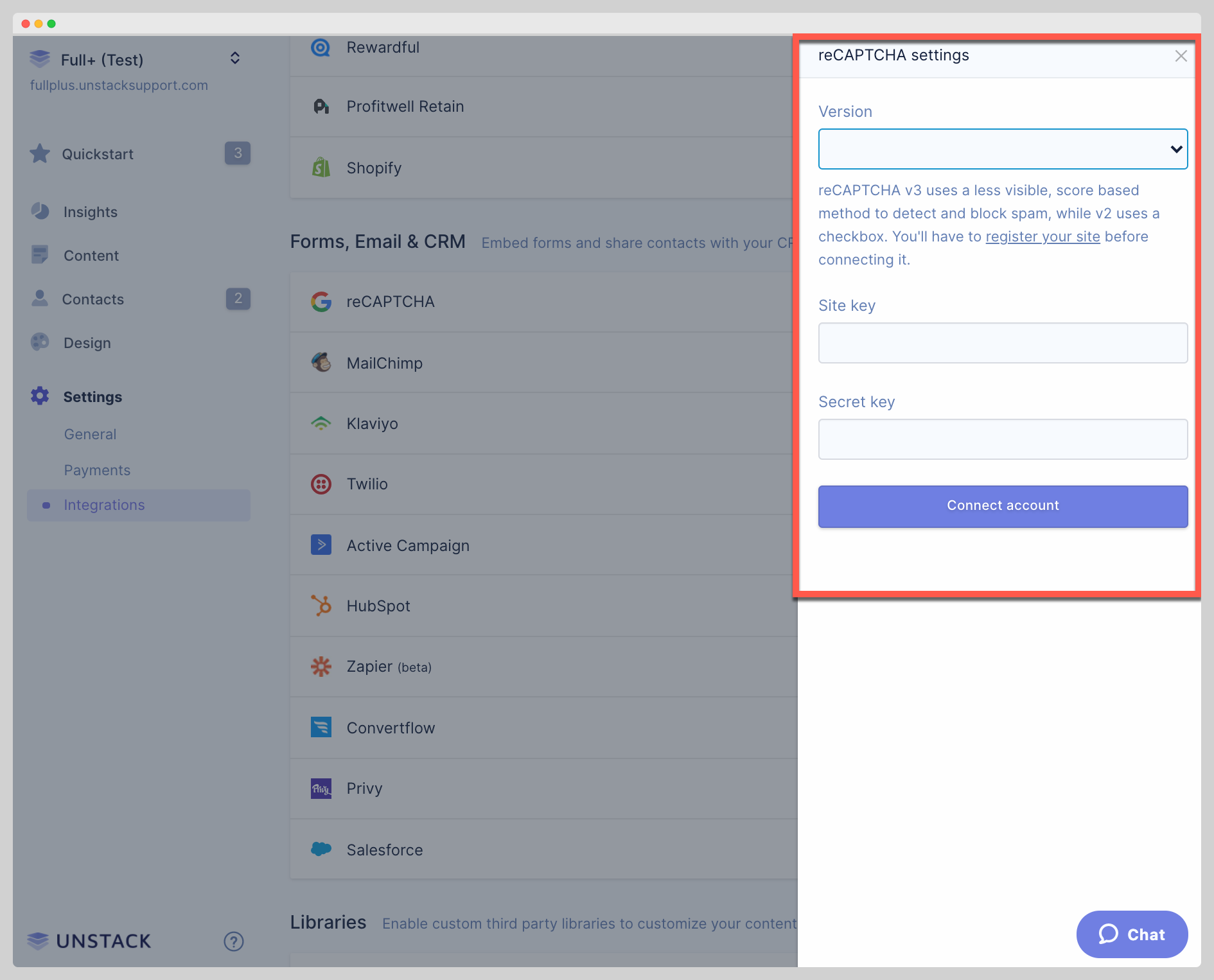This screenshot has width=1214, height=980.
Task: Open the MailChimp integration
Action: pyautogui.click(x=383, y=362)
